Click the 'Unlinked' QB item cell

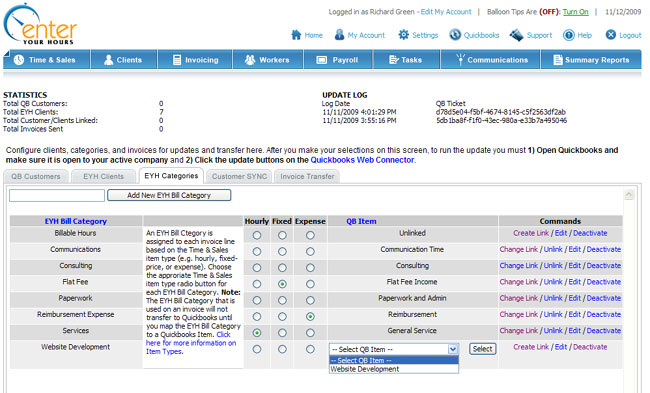412,233
